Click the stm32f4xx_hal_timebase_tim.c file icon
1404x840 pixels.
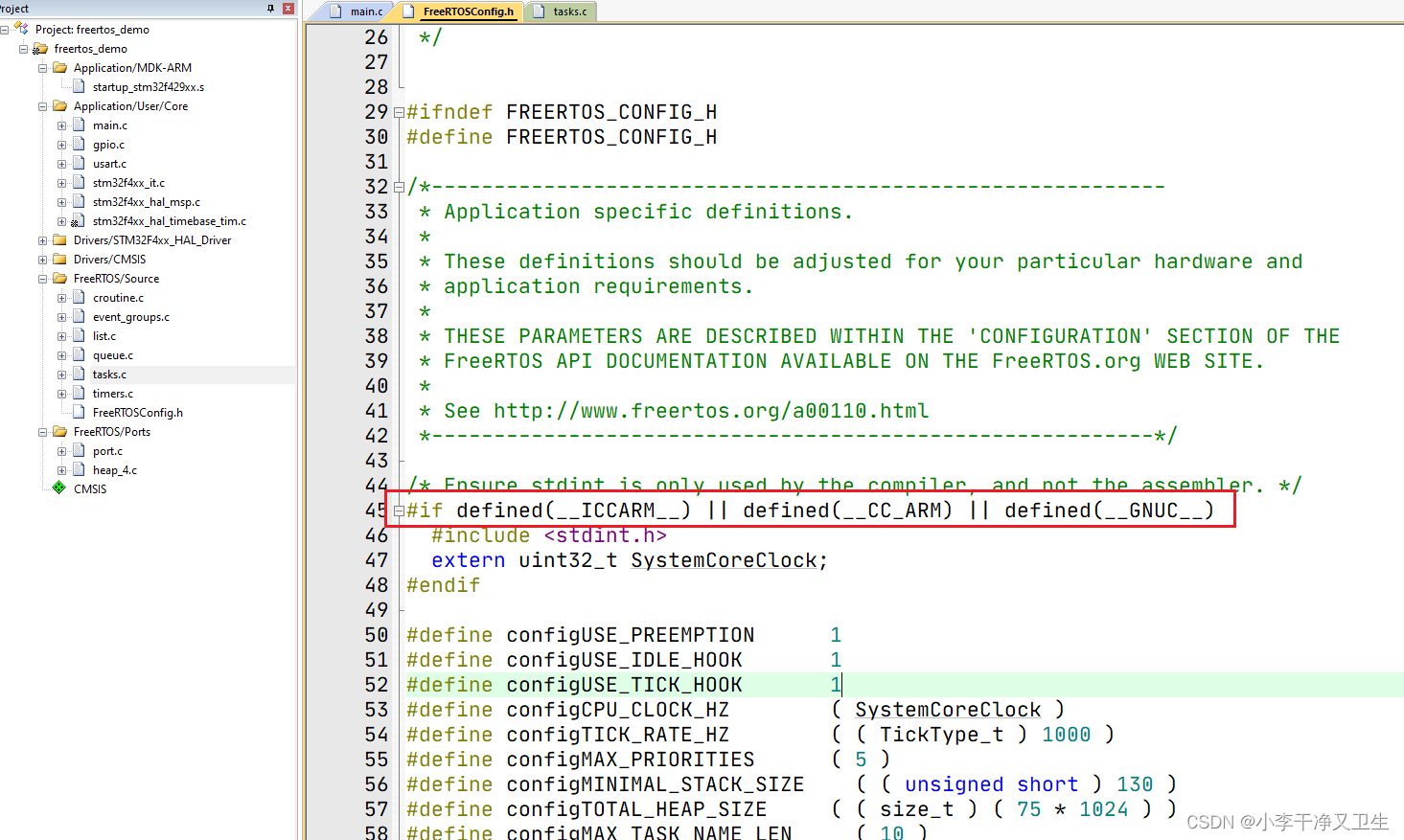[x=79, y=221]
